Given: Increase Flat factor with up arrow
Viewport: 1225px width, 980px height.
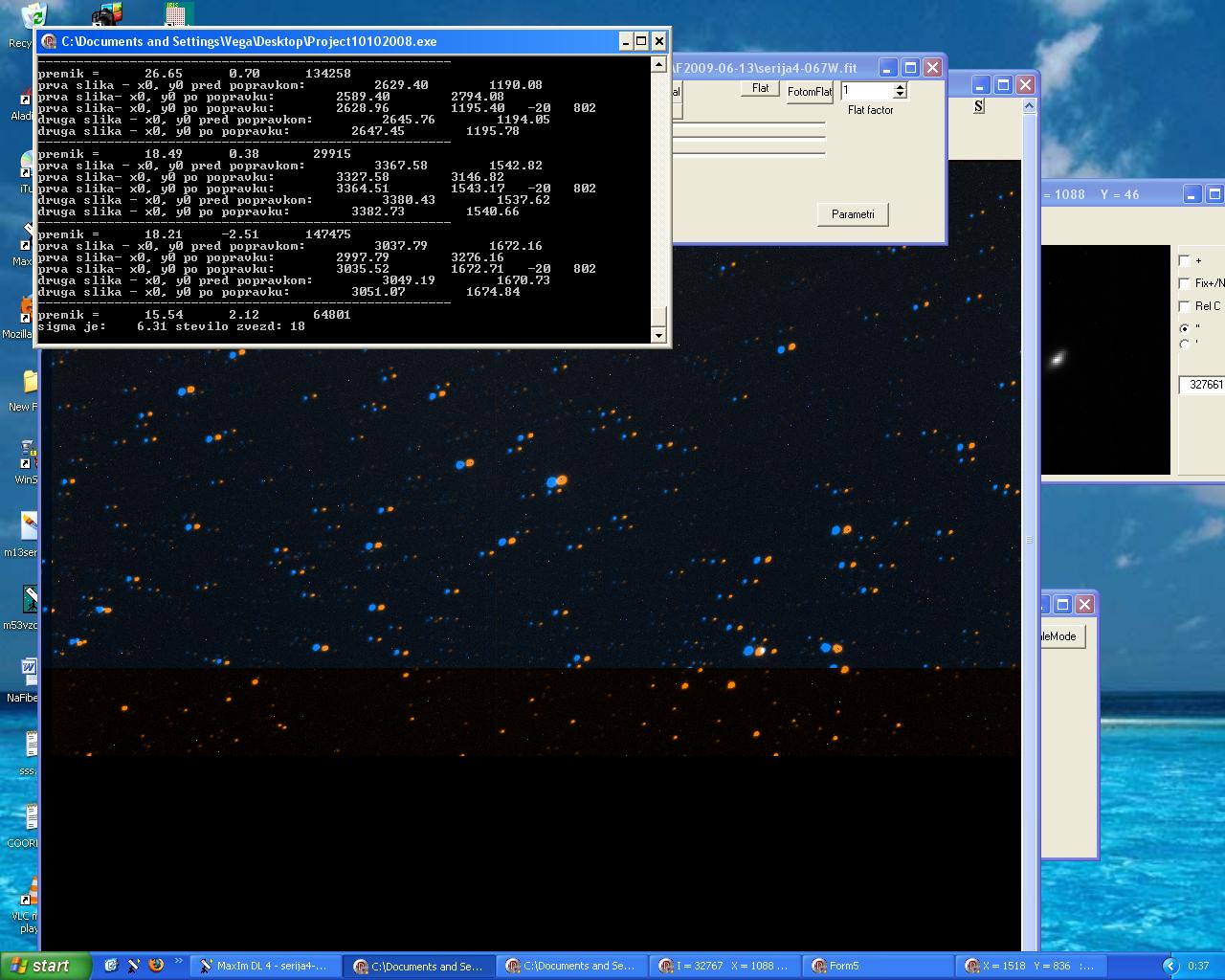Looking at the screenshot, I should click(900, 86).
